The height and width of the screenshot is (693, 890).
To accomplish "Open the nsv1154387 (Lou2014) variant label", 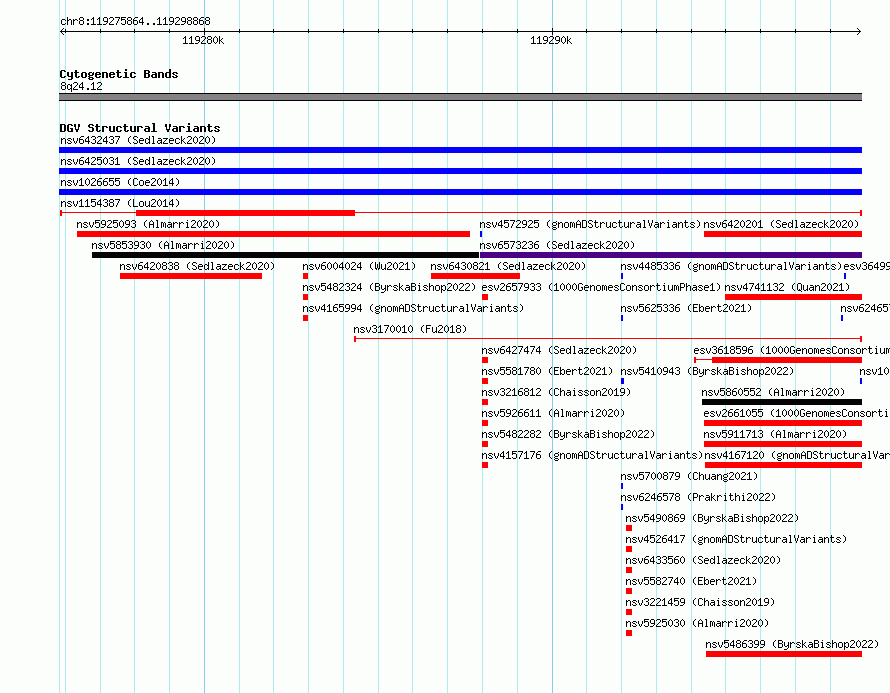I will [120, 203].
